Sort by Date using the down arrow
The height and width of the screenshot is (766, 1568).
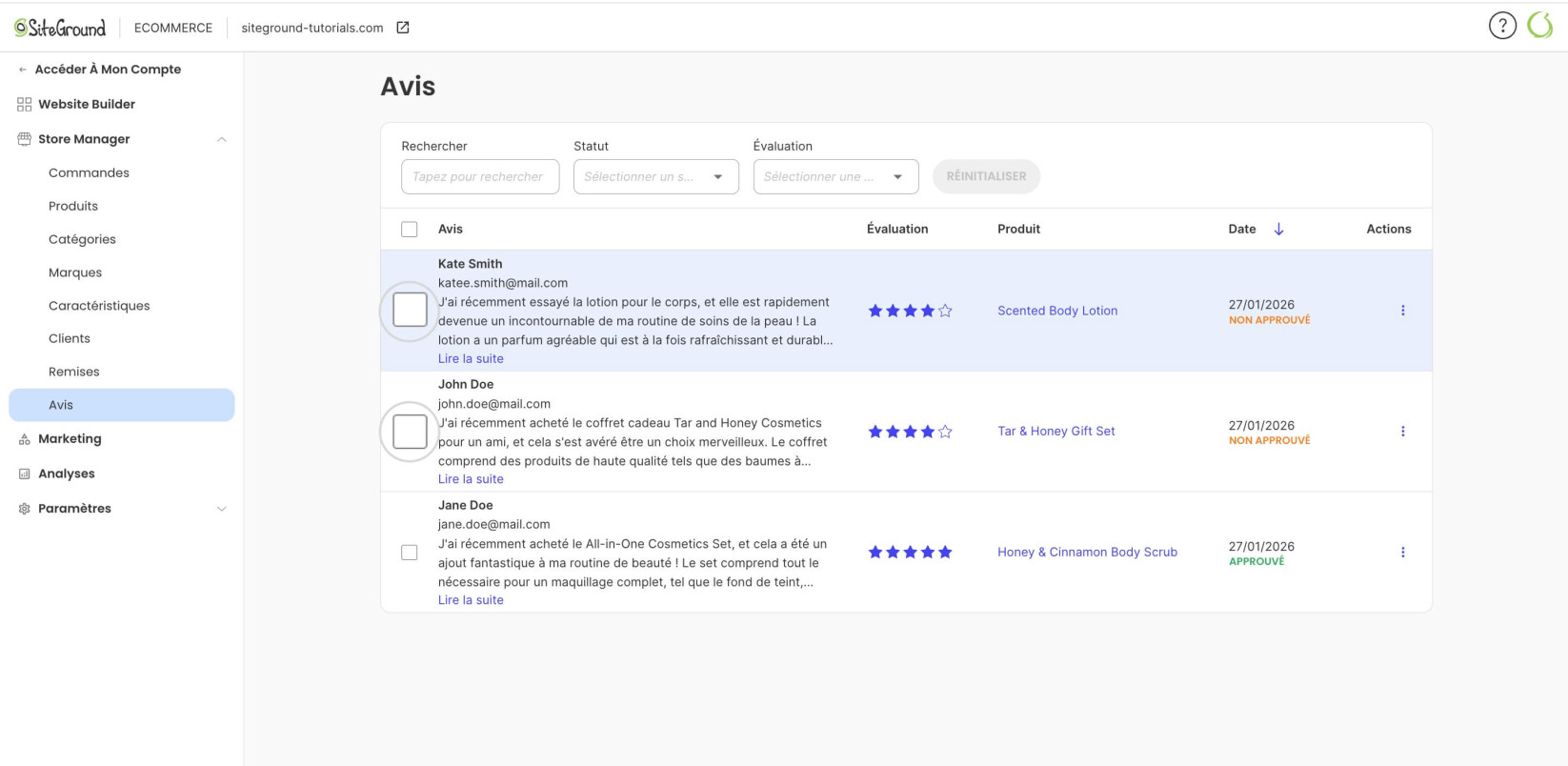(1279, 229)
